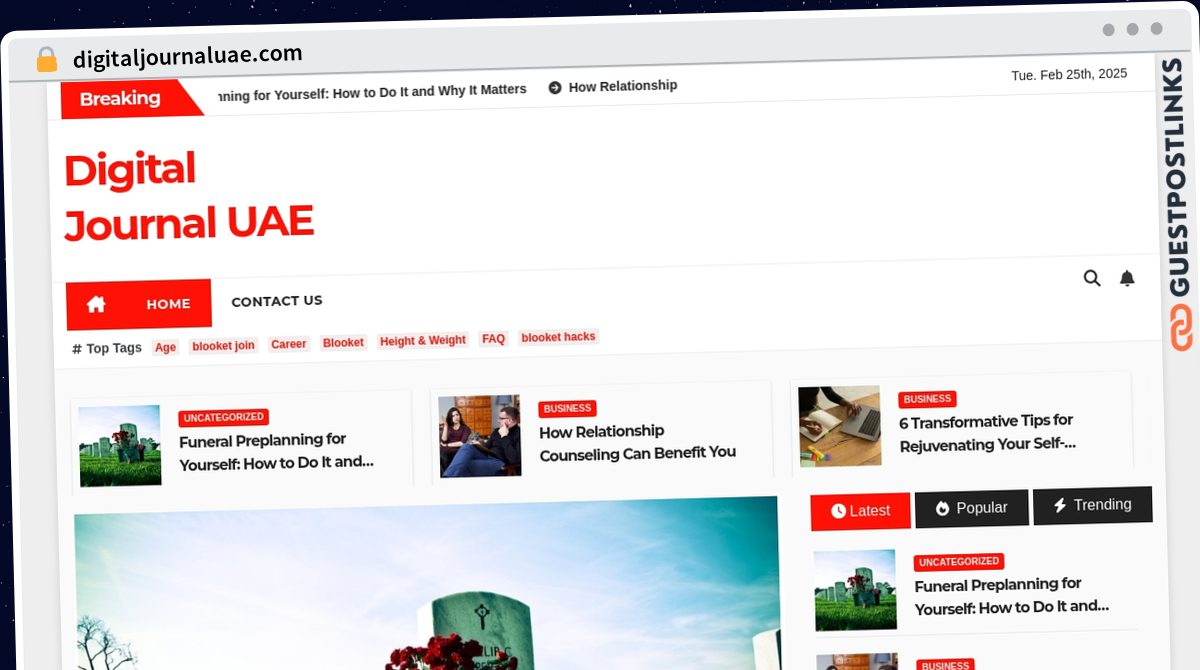Image resolution: width=1200 pixels, height=670 pixels.
Task: Select the Age tag
Action: (x=165, y=347)
